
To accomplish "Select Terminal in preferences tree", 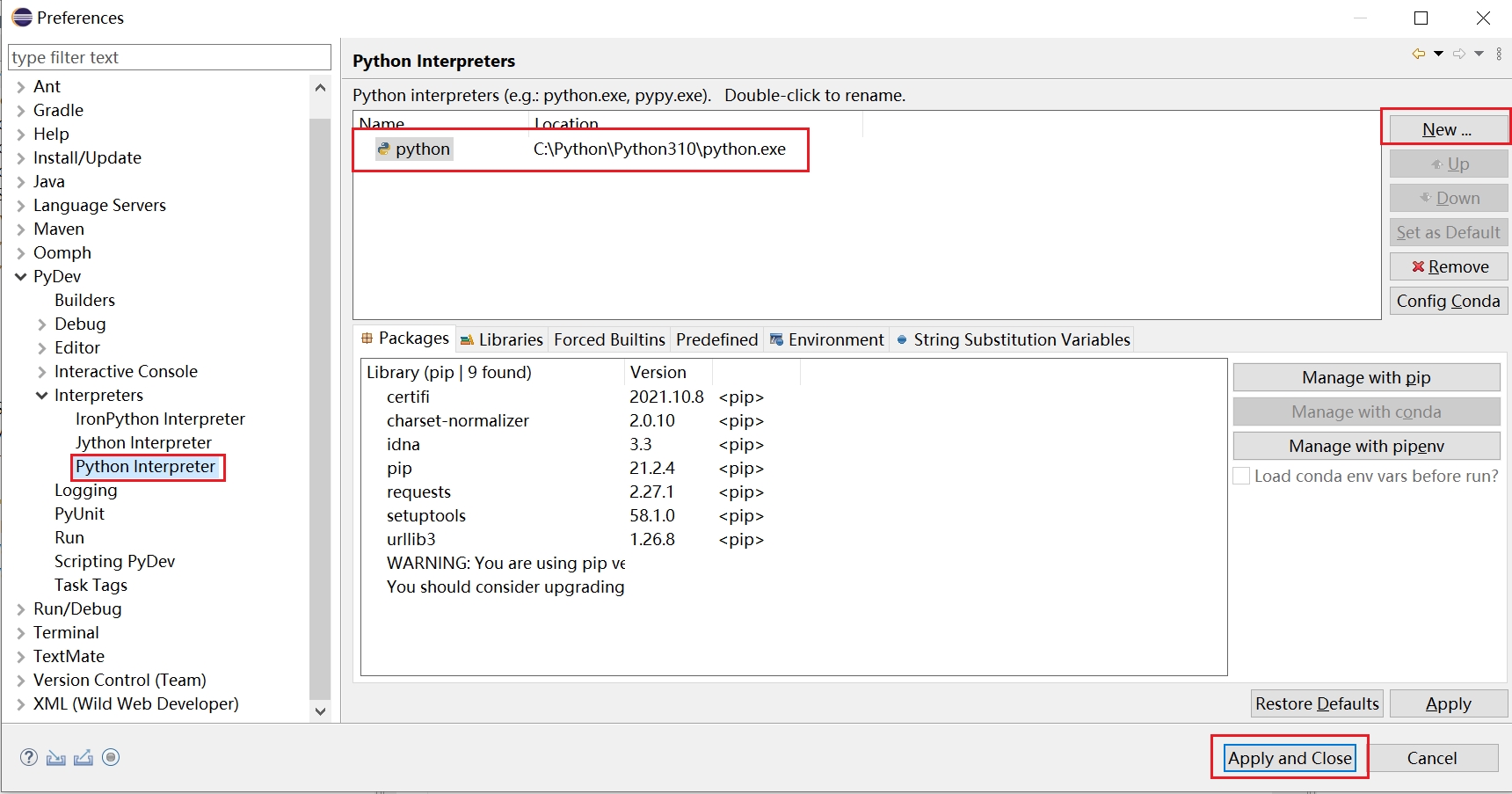I will [66, 633].
